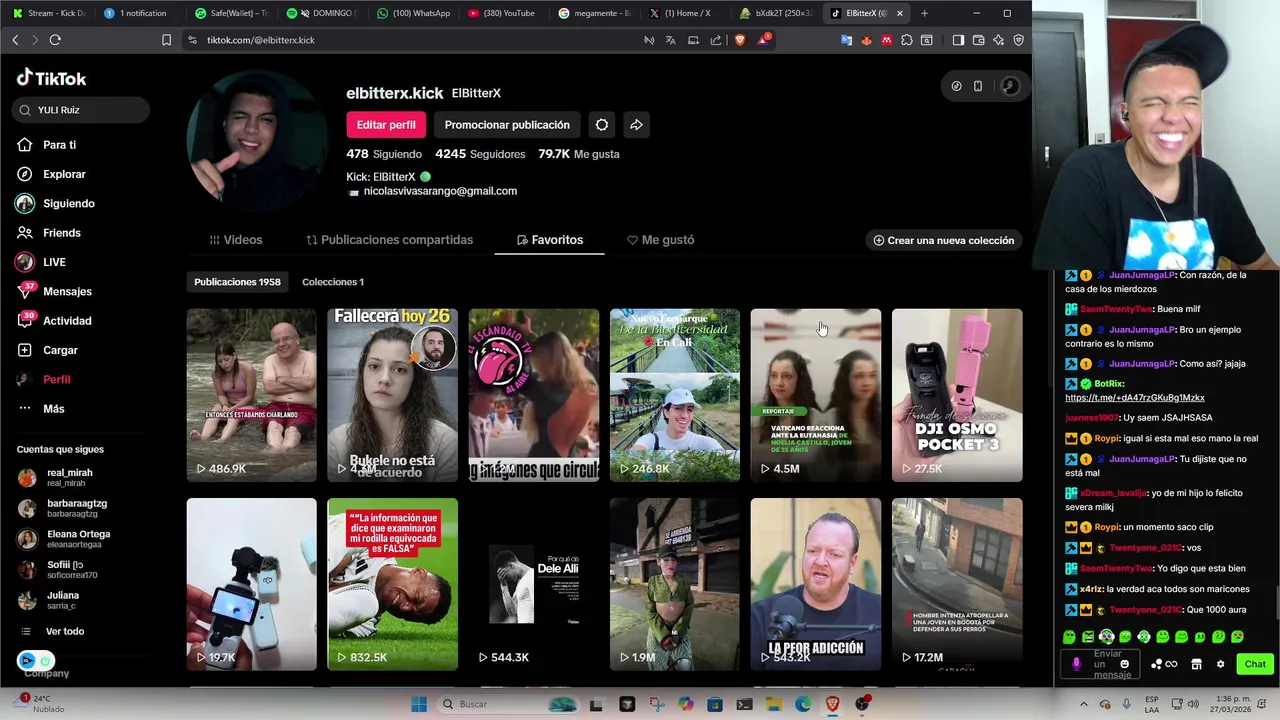Click the emoji picker in chat input
The width and height of the screenshot is (1280, 720).
[1125, 664]
